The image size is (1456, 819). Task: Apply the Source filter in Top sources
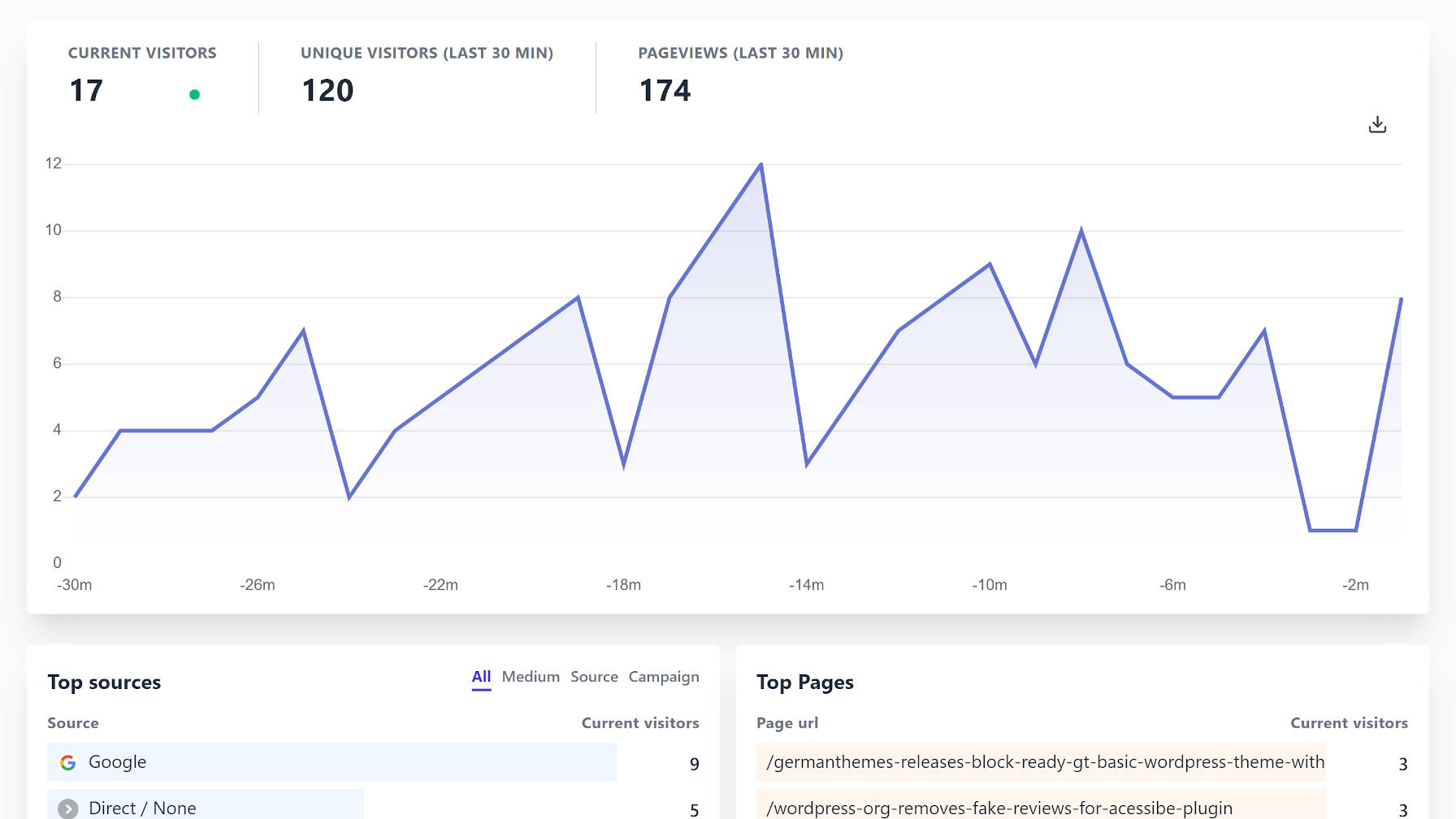click(x=594, y=676)
